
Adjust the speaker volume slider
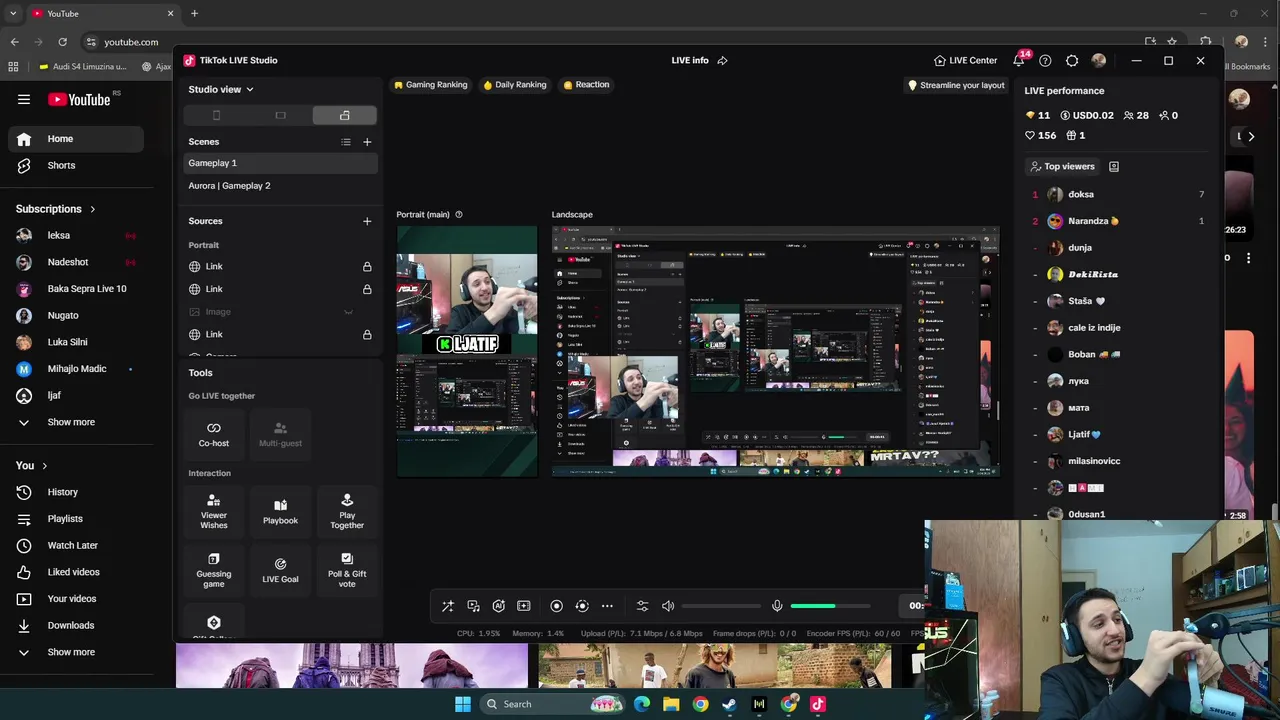(721, 606)
